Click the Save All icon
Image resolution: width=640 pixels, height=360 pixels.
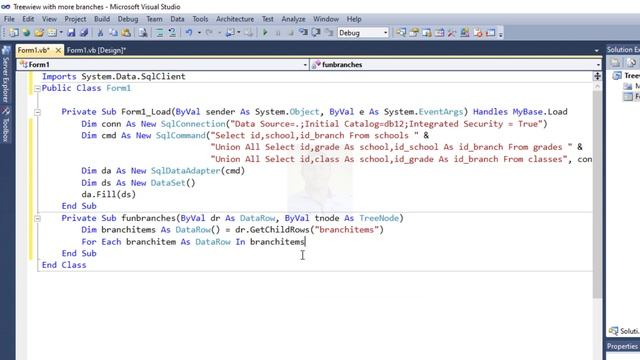pos(84,33)
